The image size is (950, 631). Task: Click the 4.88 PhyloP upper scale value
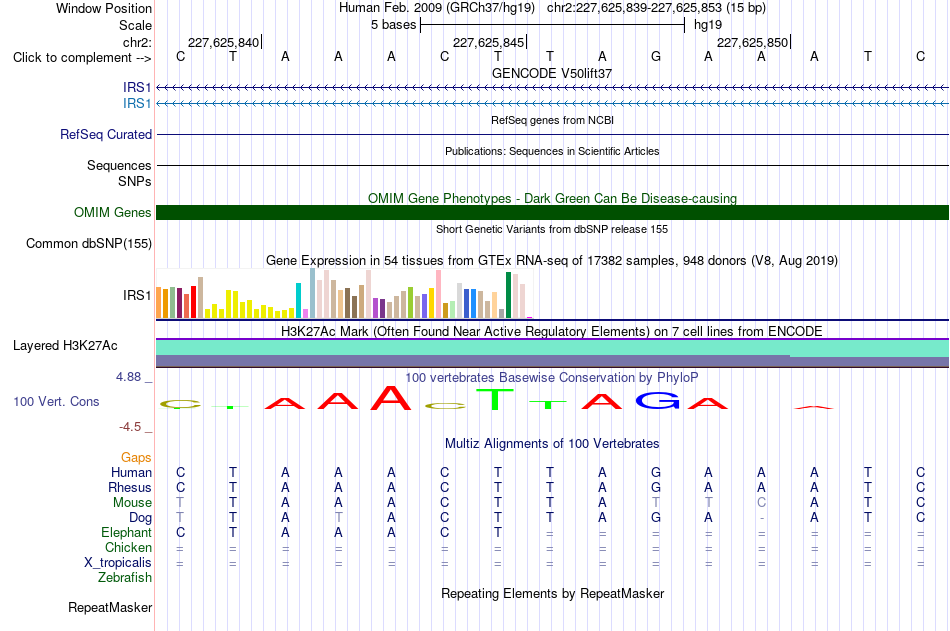click(x=128, y=377)
